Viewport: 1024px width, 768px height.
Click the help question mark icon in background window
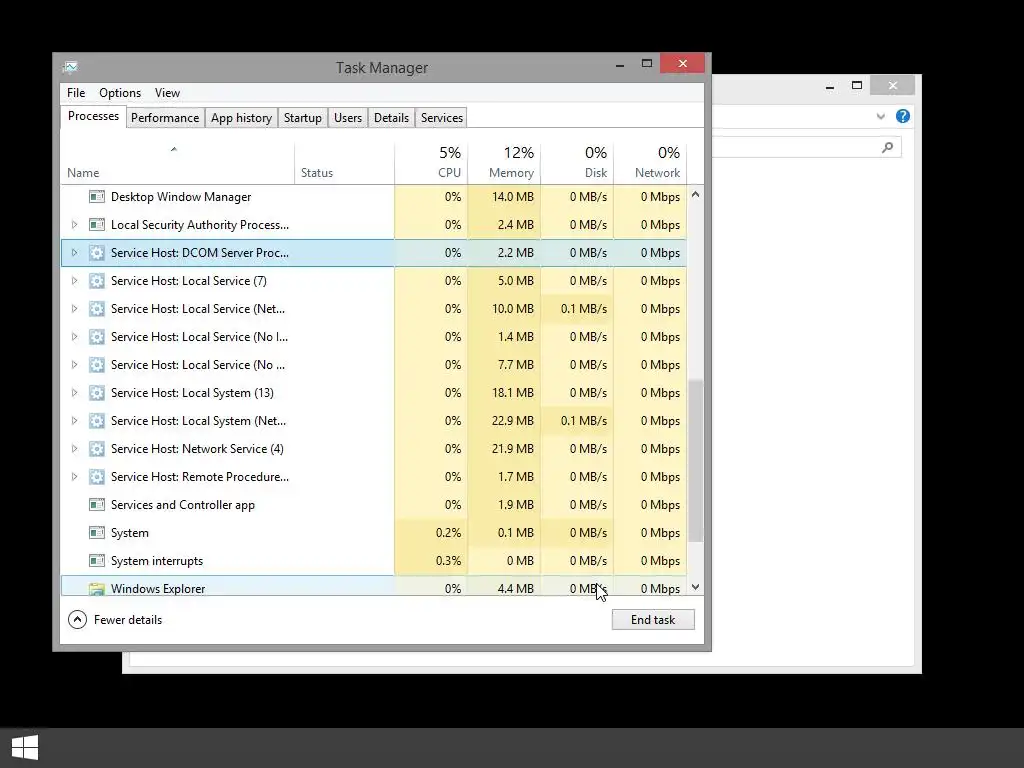click(x=903, y=116)
